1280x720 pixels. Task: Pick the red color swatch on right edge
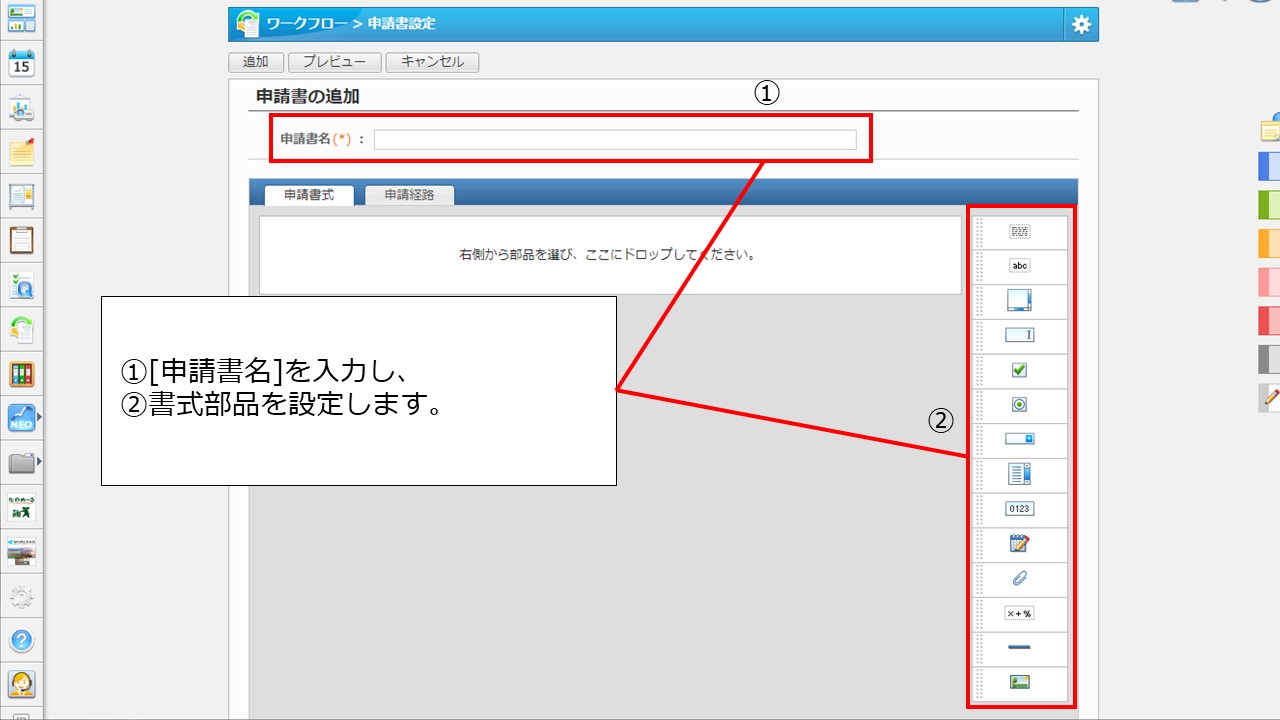[x=1269, y=320]
